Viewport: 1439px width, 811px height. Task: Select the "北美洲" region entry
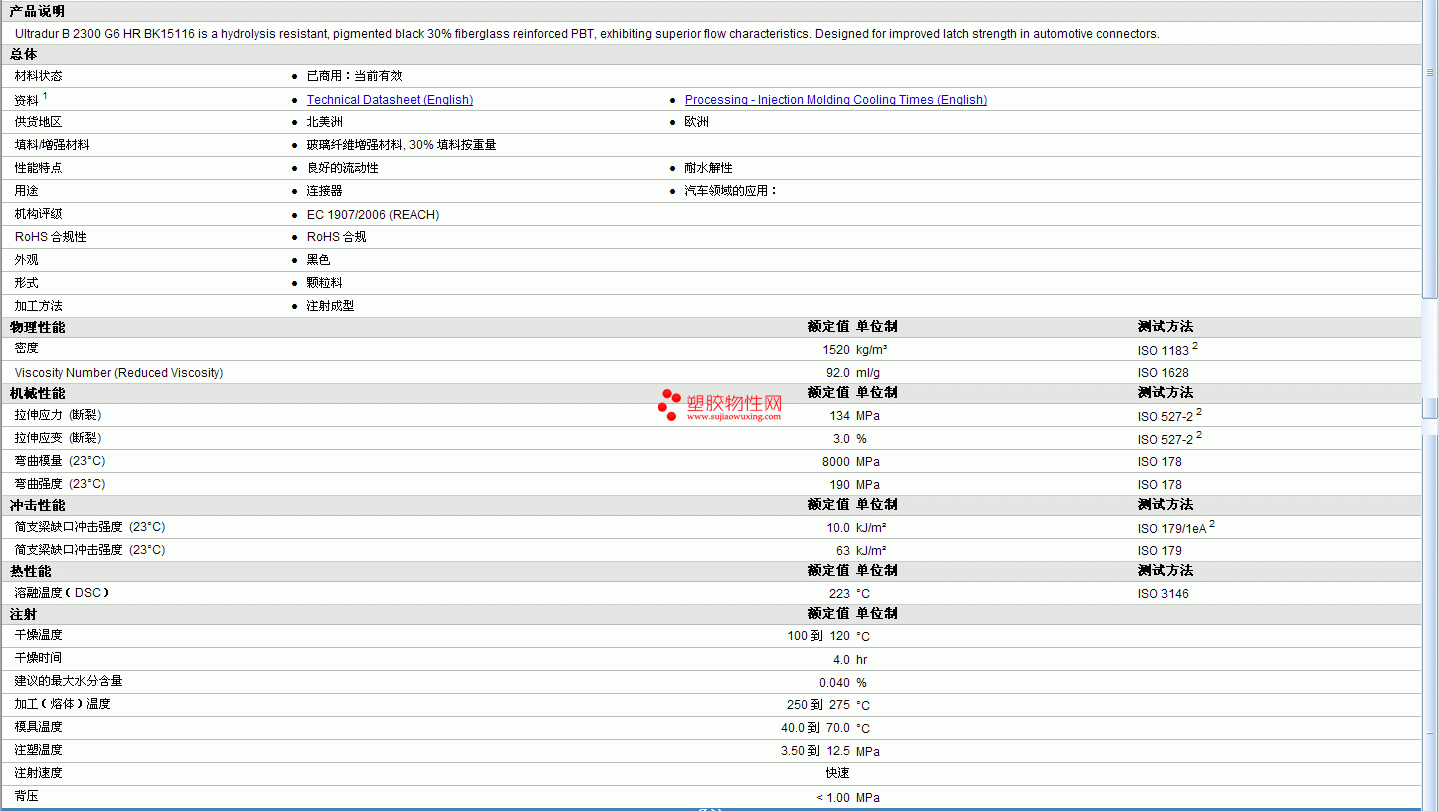pyautogui.click(x=325, y=122)
